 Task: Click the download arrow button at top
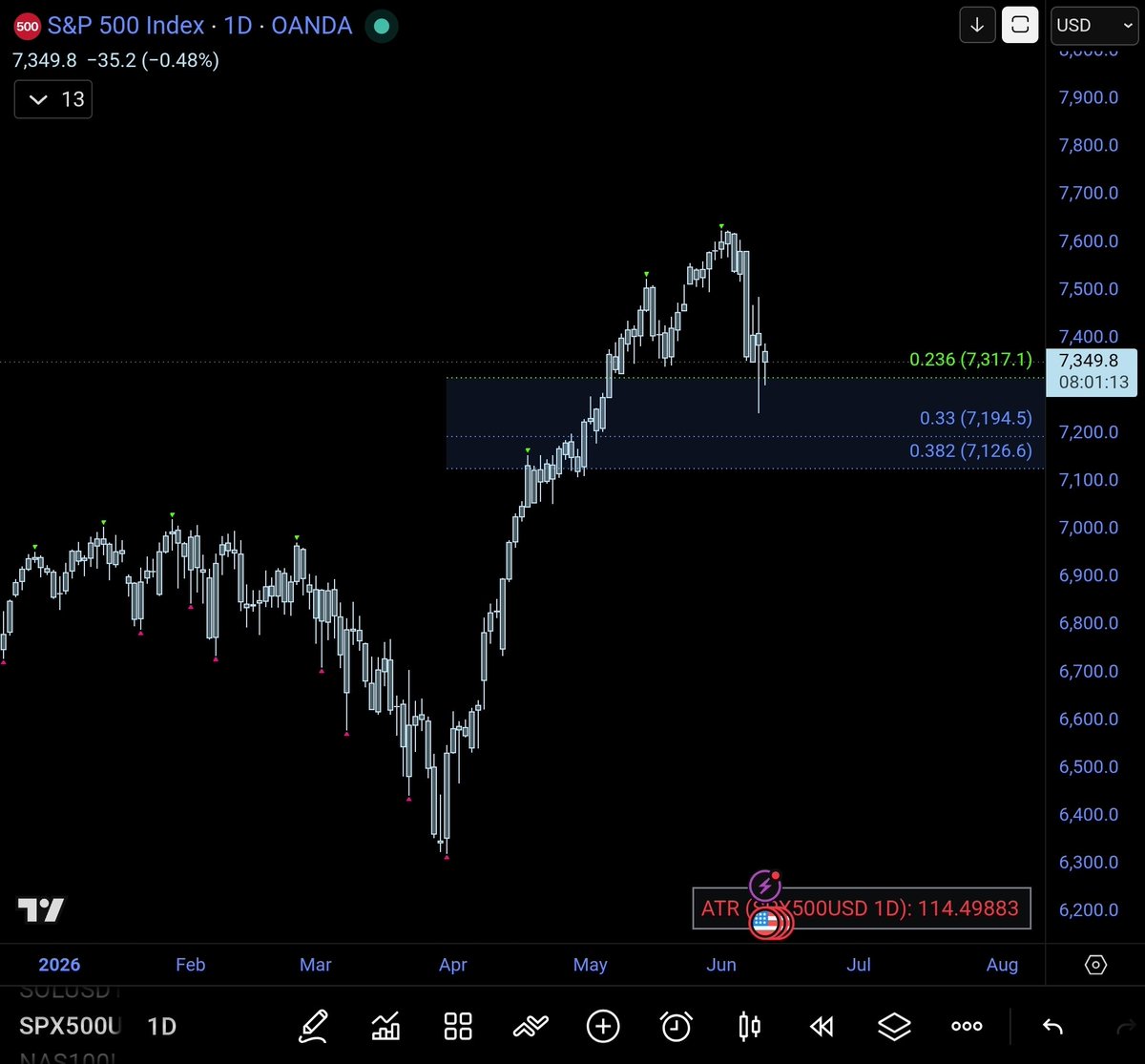coord(977,26)
